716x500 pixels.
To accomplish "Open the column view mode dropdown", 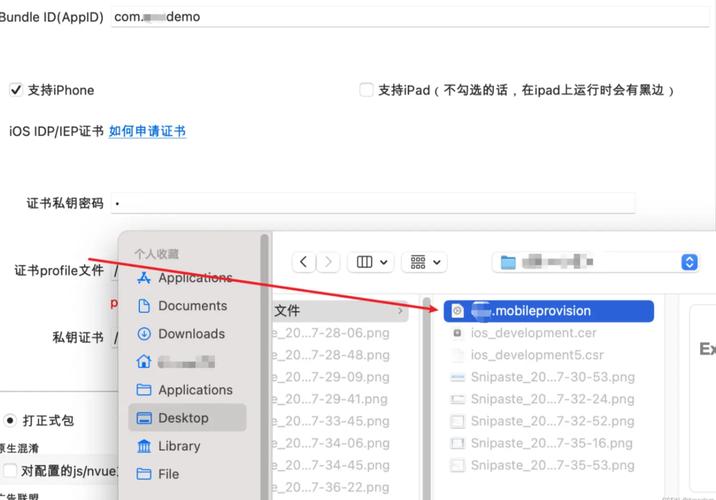I will click(x=371, y=262).
